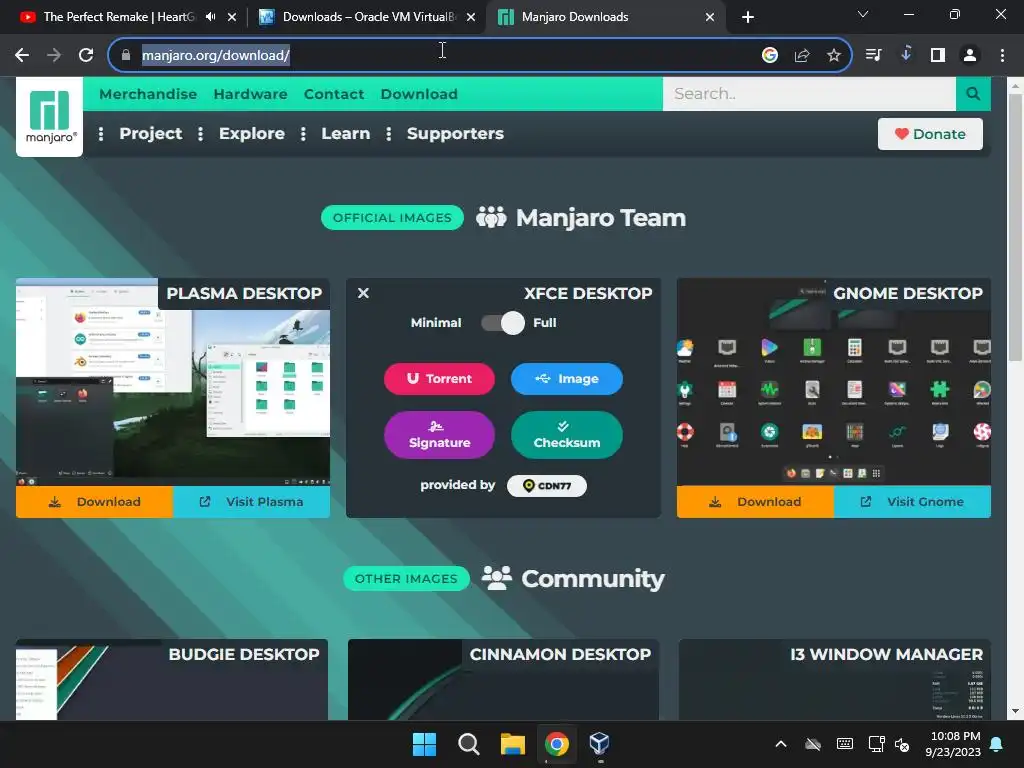Click the purple Signature button

click(439, 435)
